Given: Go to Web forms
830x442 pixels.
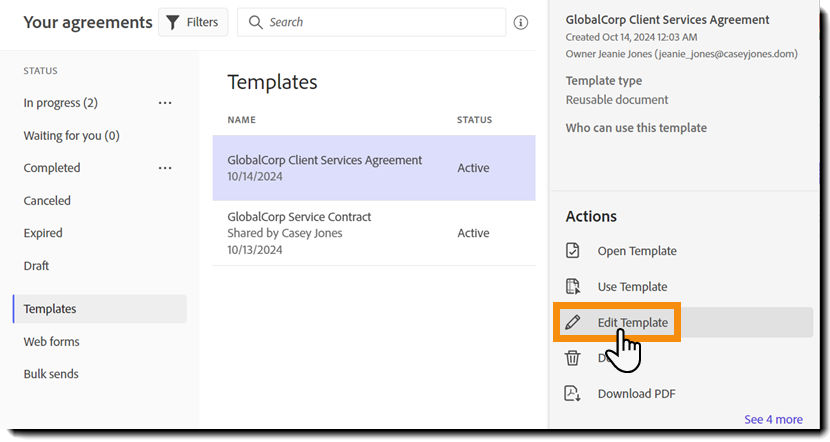Looking at the screenshot, I should coord(51,341).
